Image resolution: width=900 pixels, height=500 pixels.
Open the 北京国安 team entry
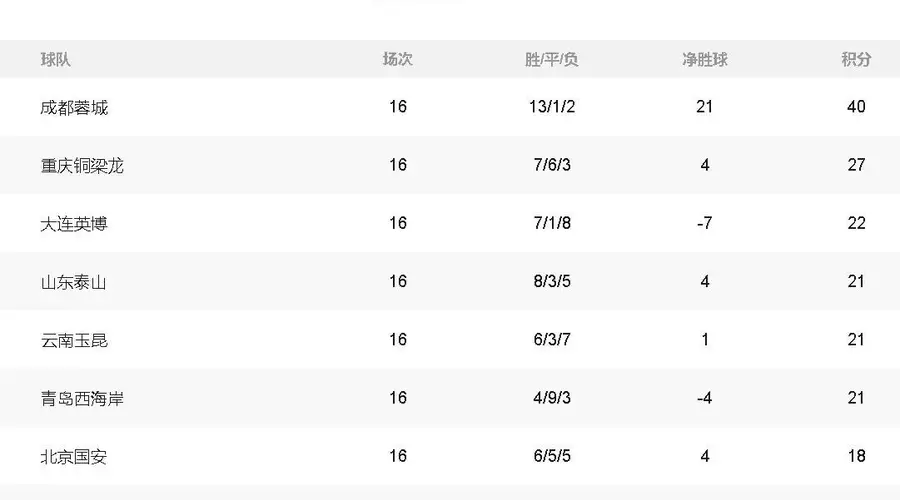74,457
